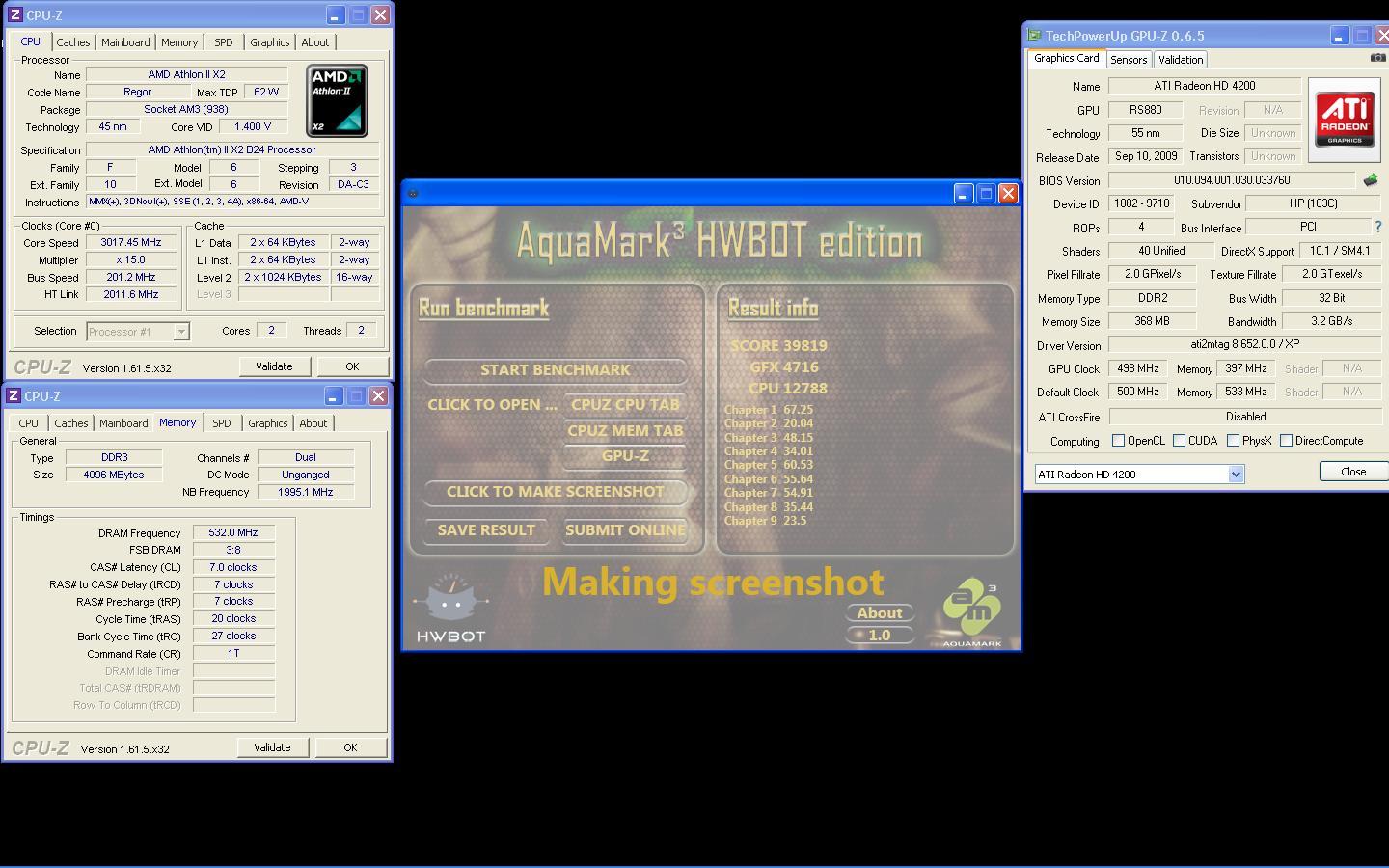The width and height of the screenshot is (1389, 868).
Task: Click the AquaMark3 logo in bottom corner
Action: [x=971, y=613]
